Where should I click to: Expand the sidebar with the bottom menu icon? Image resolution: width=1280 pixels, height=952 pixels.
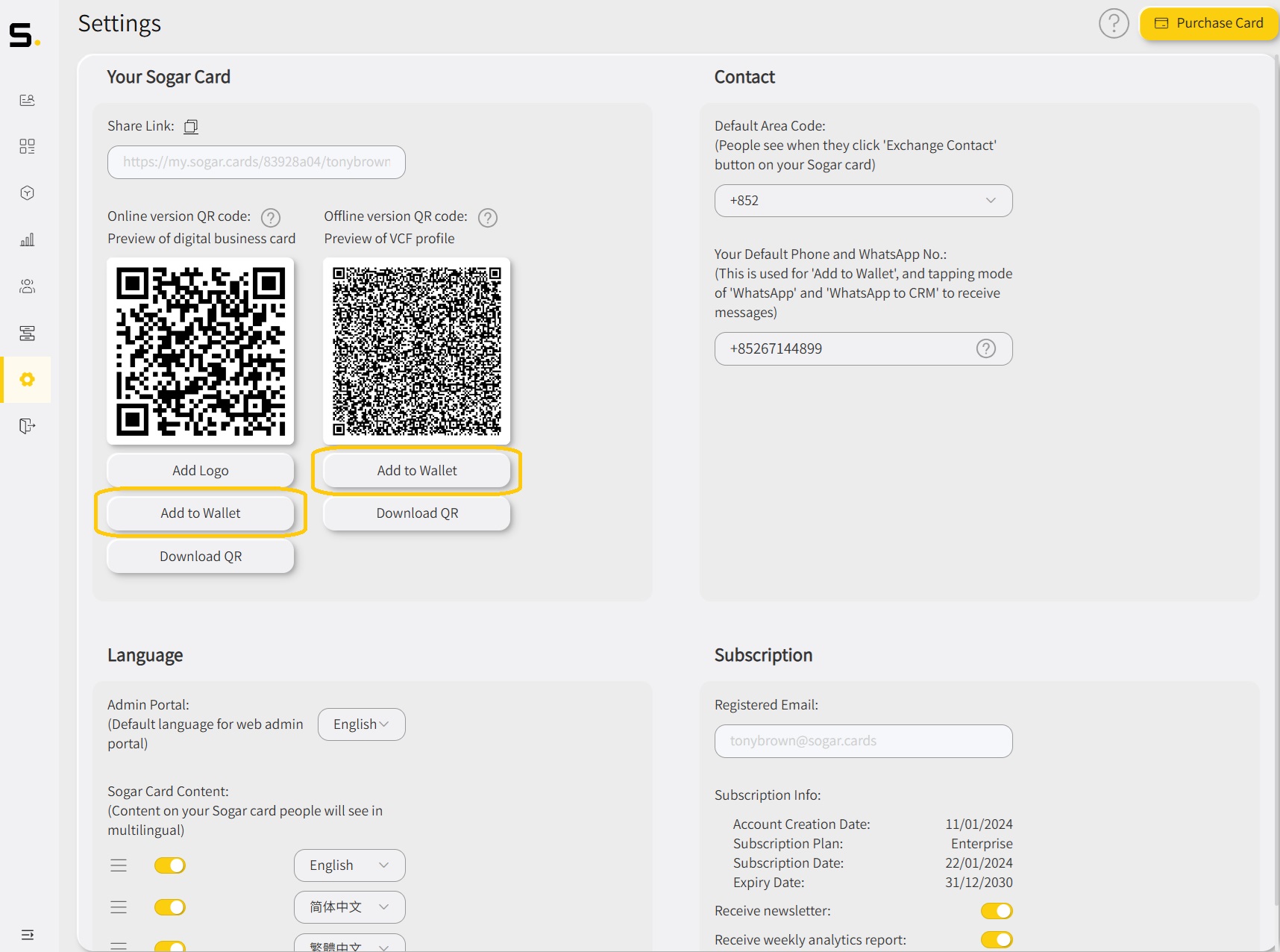pyautogui.click(x=28, y=935)
